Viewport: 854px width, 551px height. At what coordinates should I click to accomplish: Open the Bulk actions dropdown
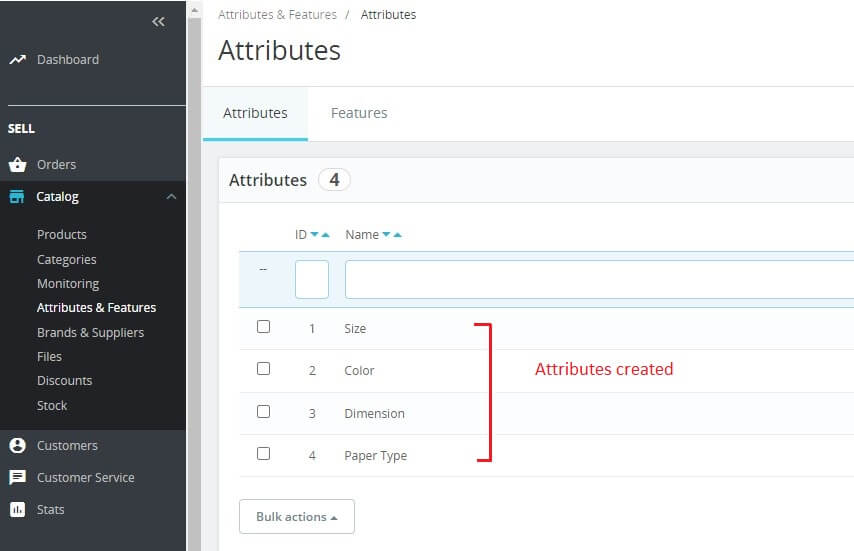pos(297,517)
